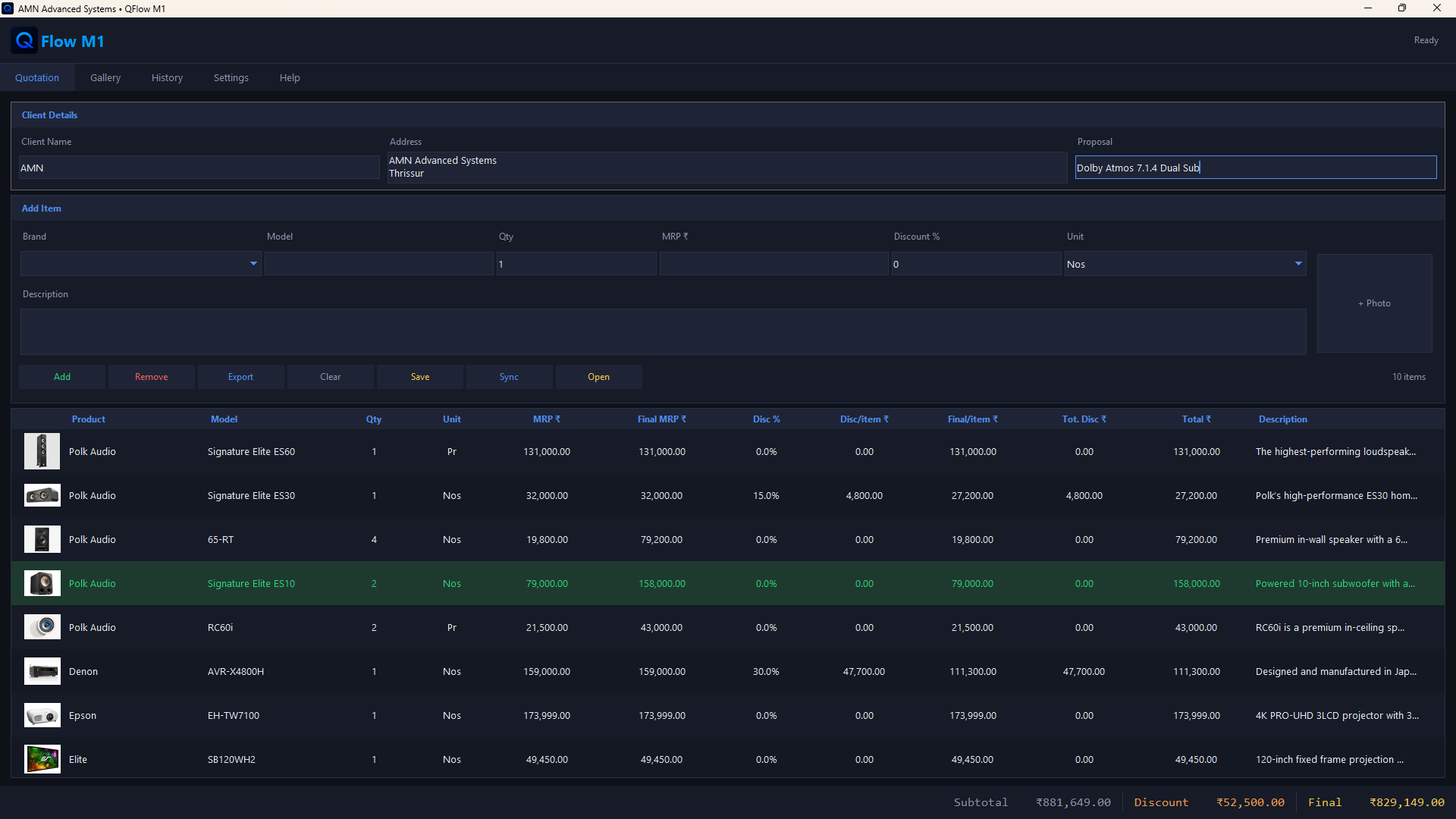1456x819 pixels.
Task: Click the ES10 subwoofer product image
Action: click(x=42, y=583)
